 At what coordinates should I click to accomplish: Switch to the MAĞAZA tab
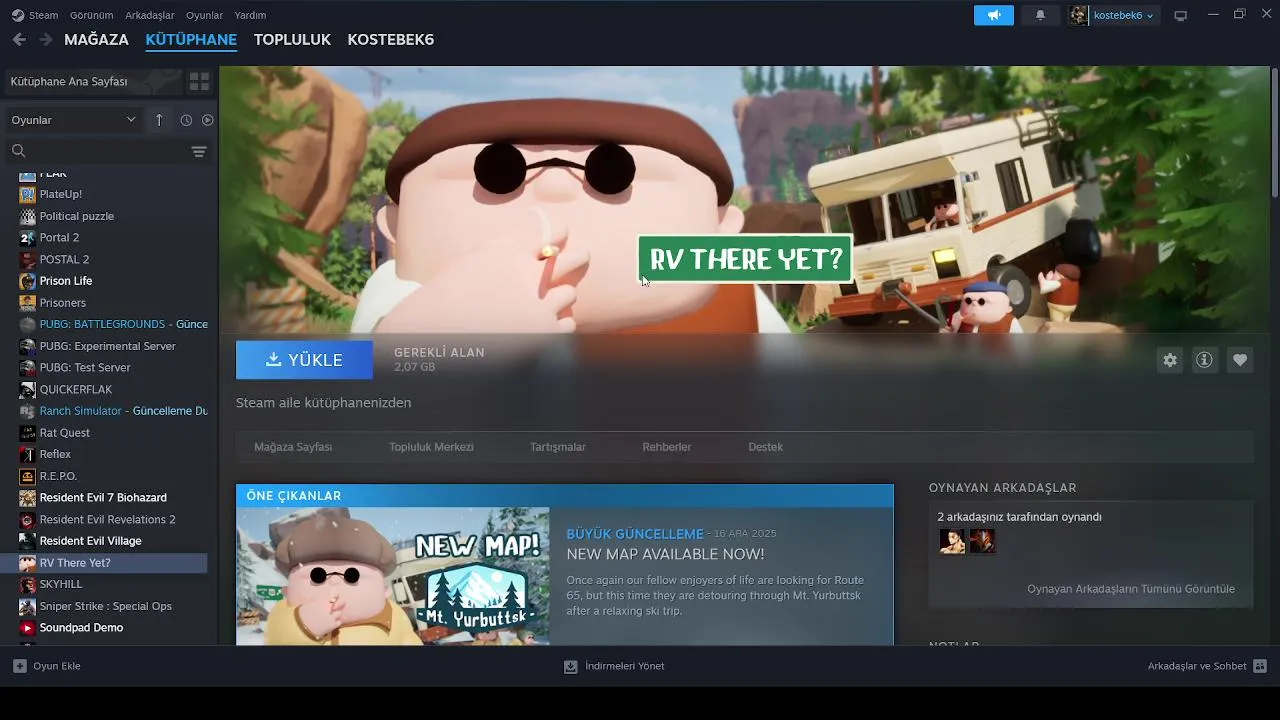(96, 40)
